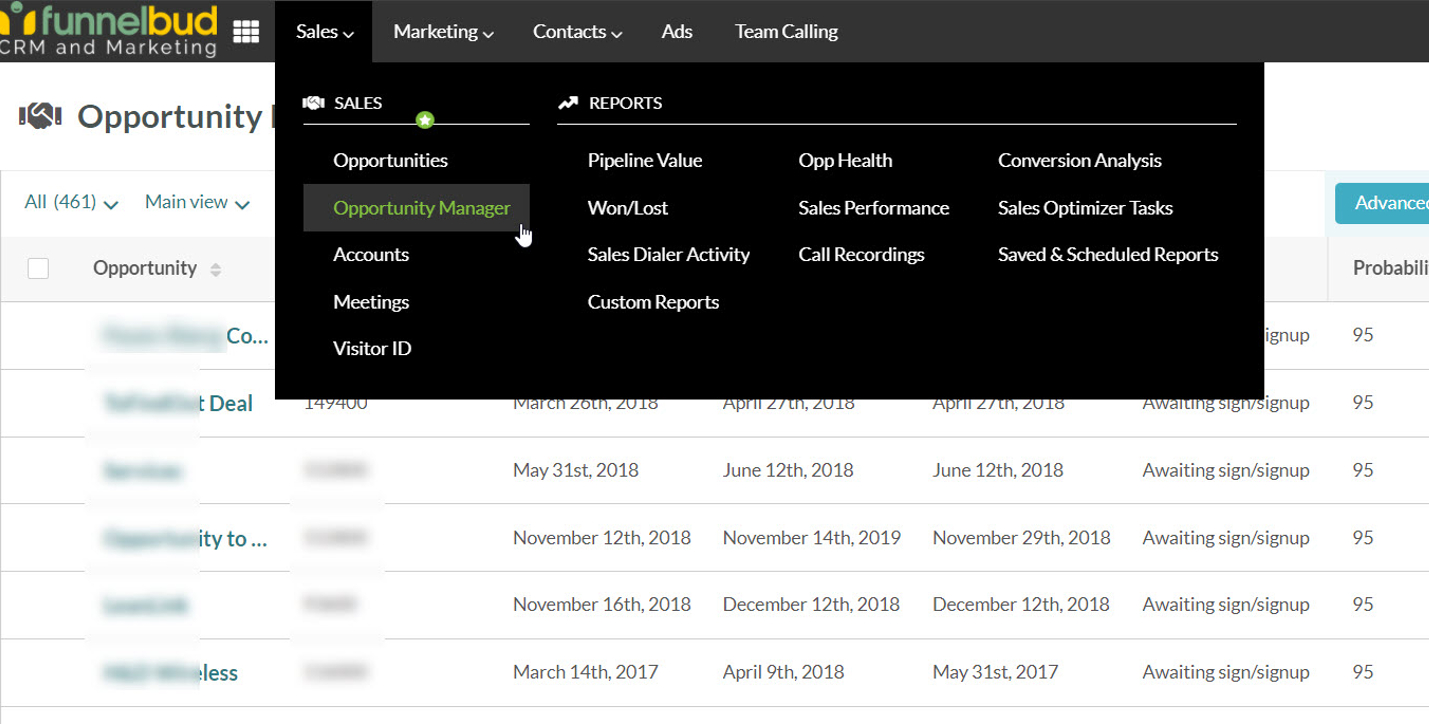Click the April 9th, 2018 cell
This screenshot has width=1429, height=724.
point(783,672)
